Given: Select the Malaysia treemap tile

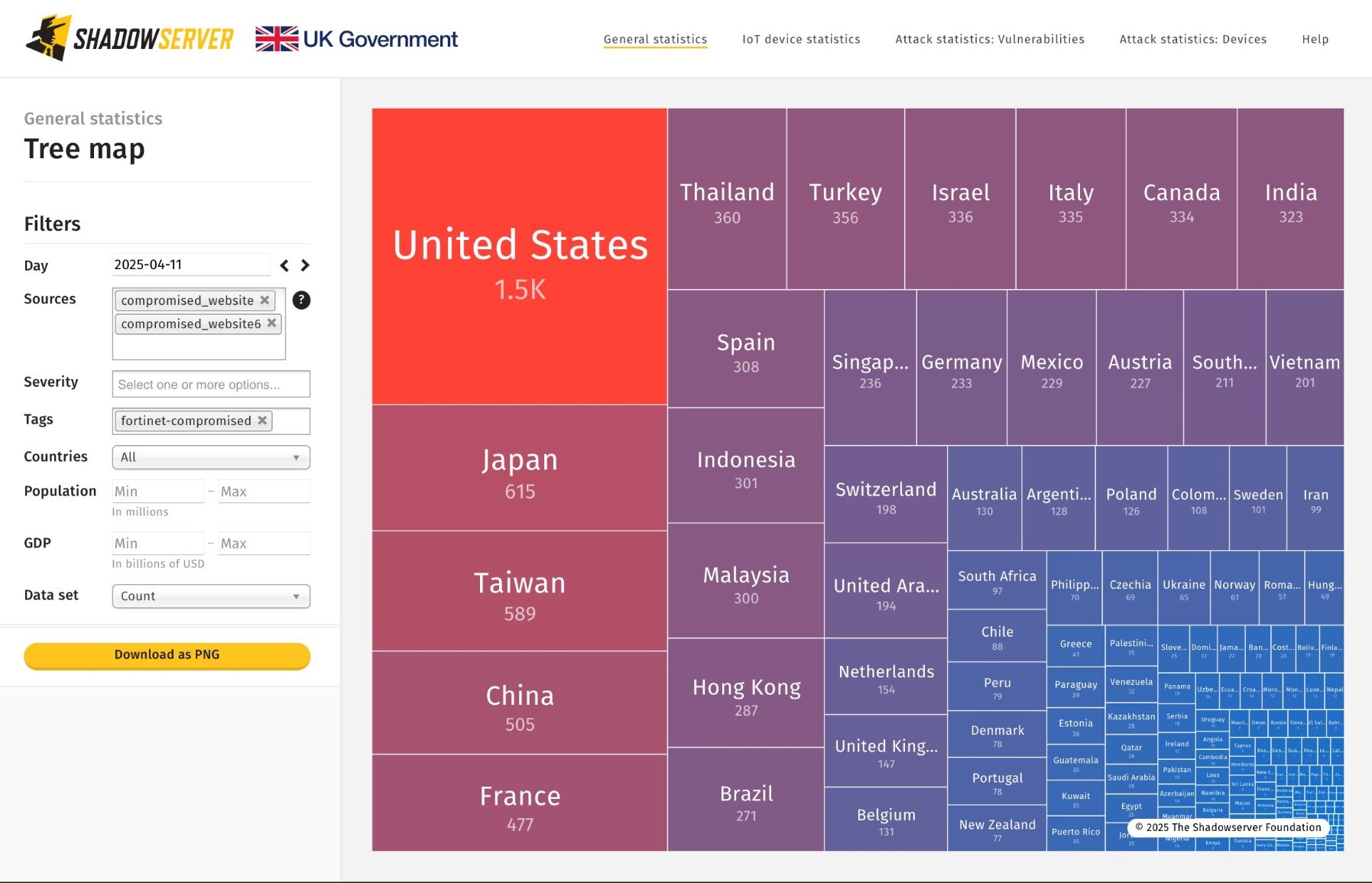Looking at the screenshot, I should [x=746, y=581].
